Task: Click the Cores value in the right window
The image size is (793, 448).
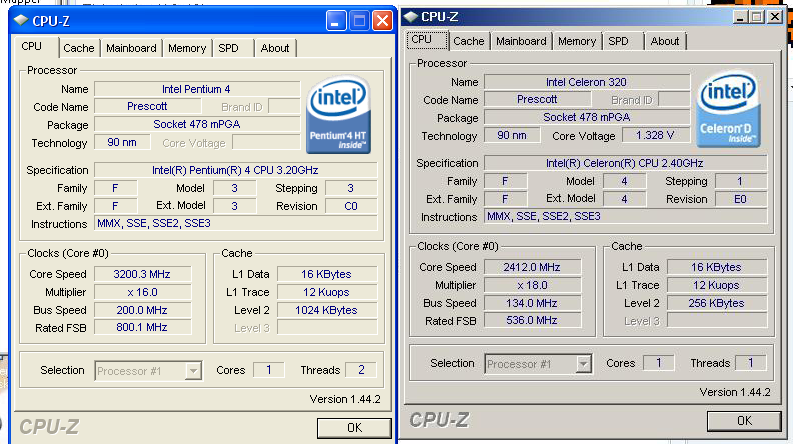Action: 658,363
